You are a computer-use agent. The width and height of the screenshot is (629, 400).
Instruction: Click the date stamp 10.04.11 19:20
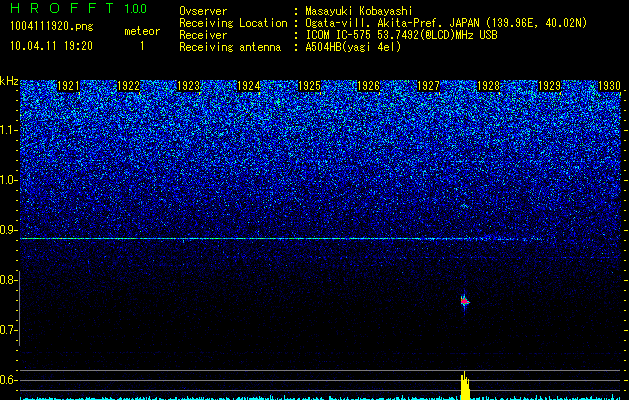[x=51, y=46]
